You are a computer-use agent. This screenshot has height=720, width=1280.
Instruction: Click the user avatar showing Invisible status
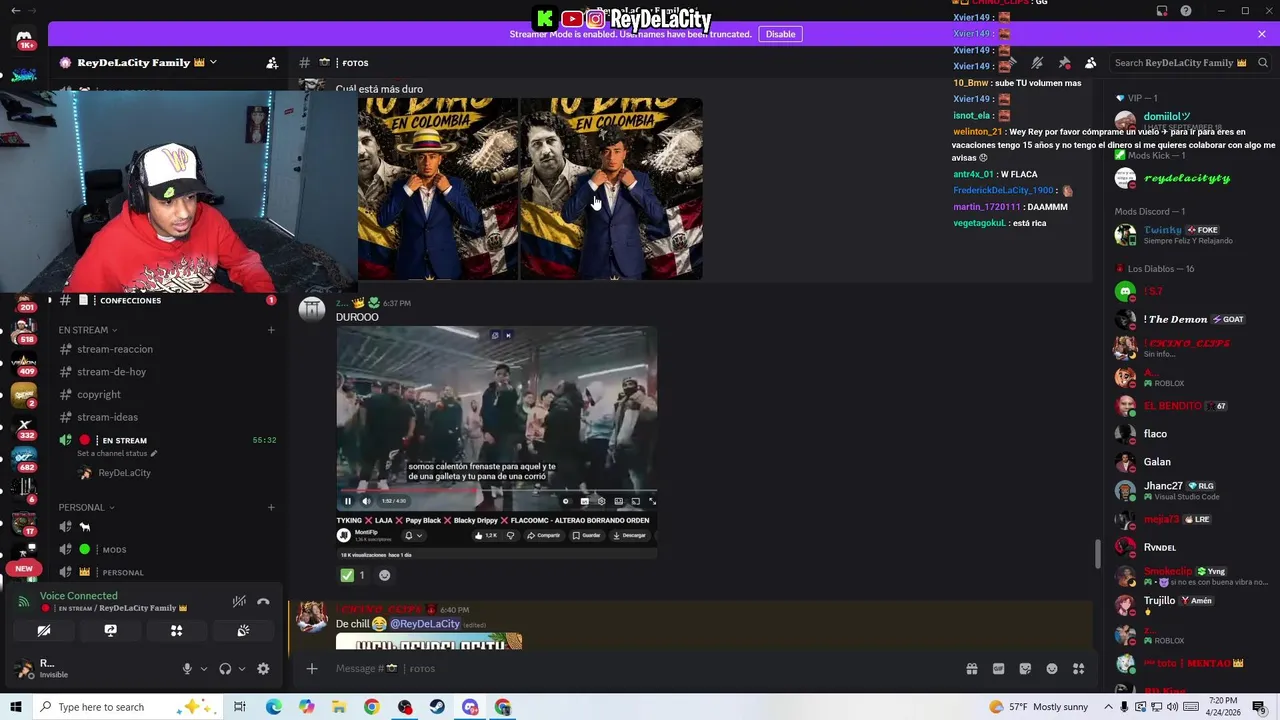[x=24, y=669]
